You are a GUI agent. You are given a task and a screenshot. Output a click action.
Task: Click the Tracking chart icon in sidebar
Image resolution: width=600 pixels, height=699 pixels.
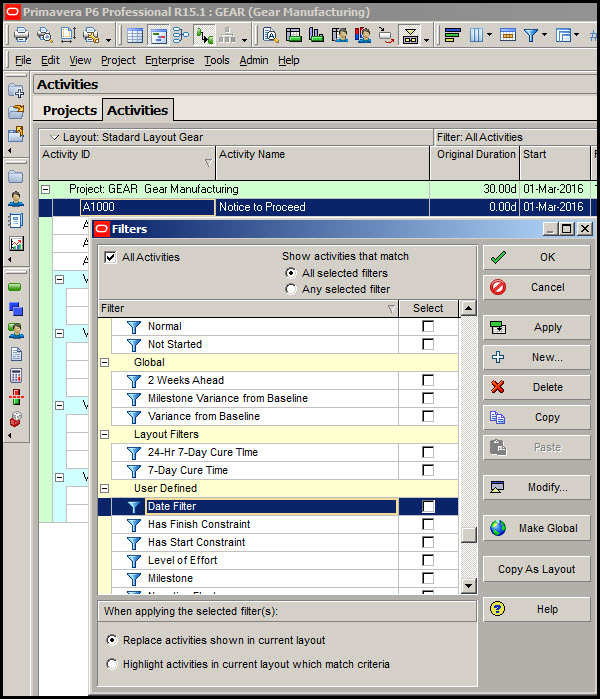pyautogui.click(x=16, y=243)
